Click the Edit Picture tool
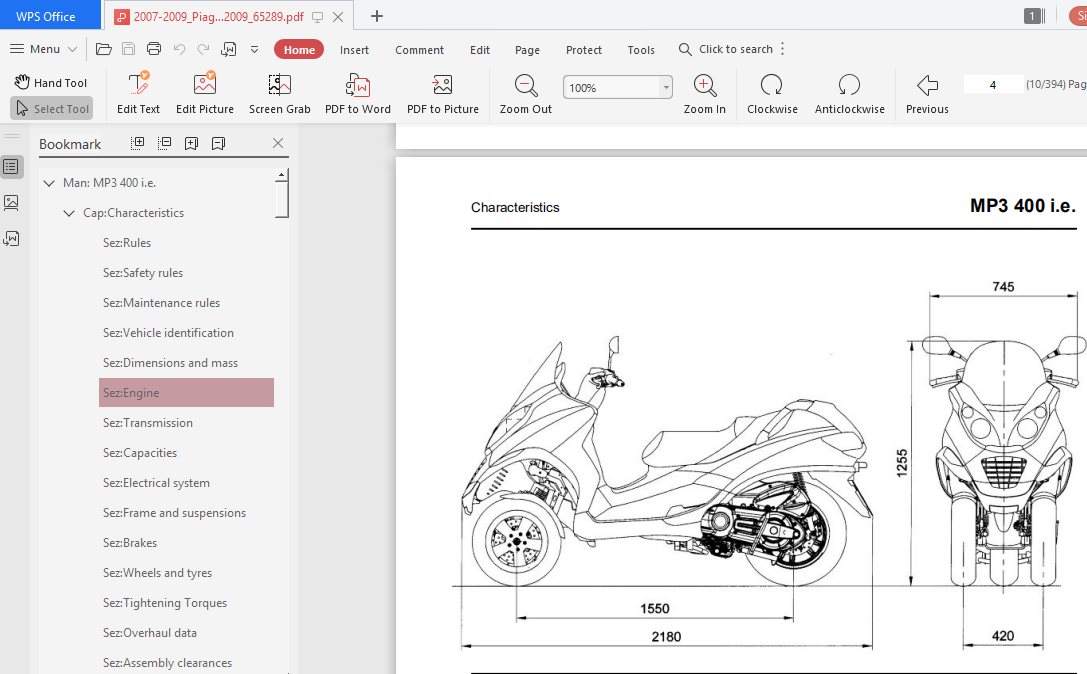Image resolution: width=1087 pixels, height=674 pixels. (x=205, y=93)
